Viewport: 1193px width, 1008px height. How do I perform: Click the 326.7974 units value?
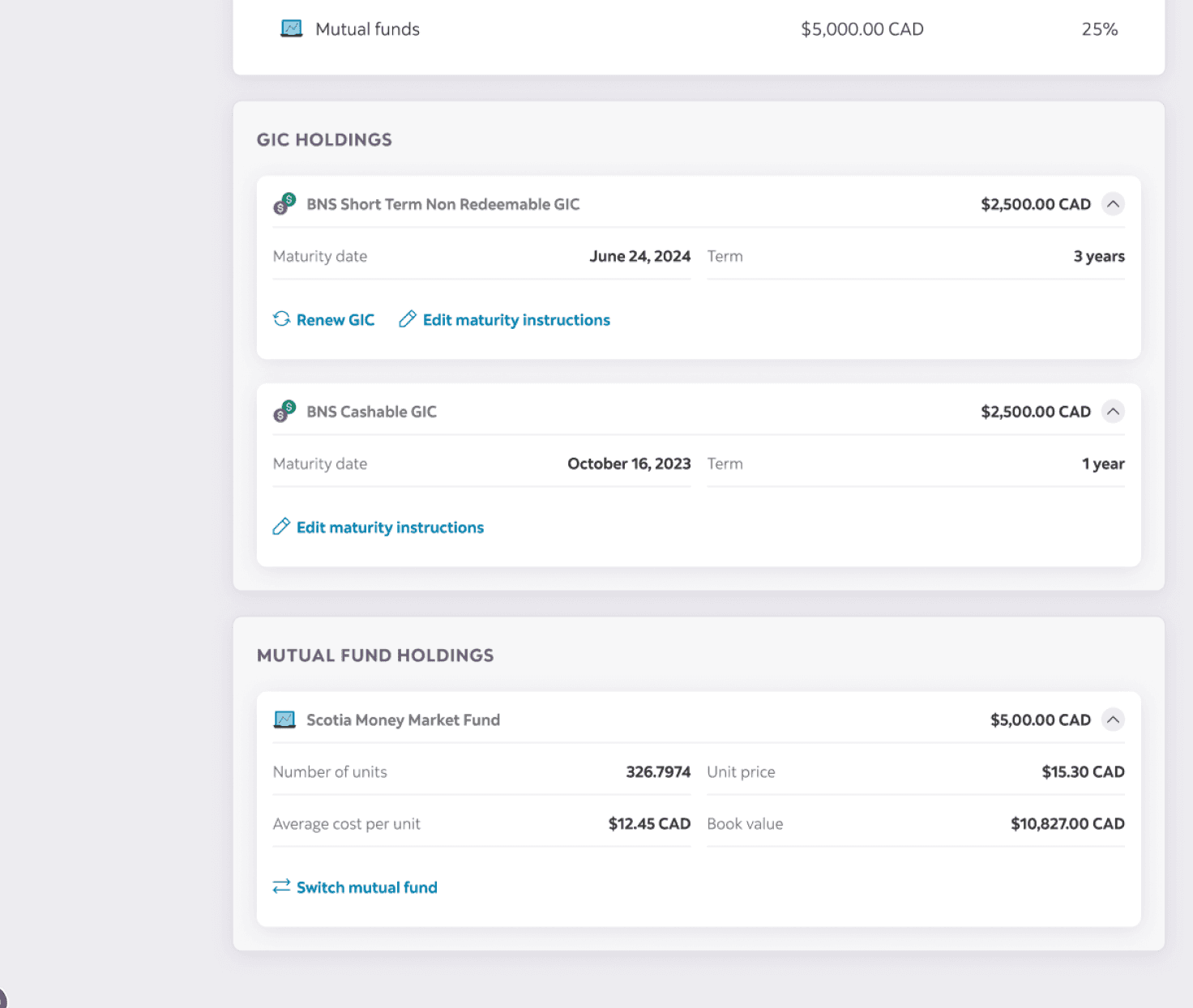click(x=658, y=771)
